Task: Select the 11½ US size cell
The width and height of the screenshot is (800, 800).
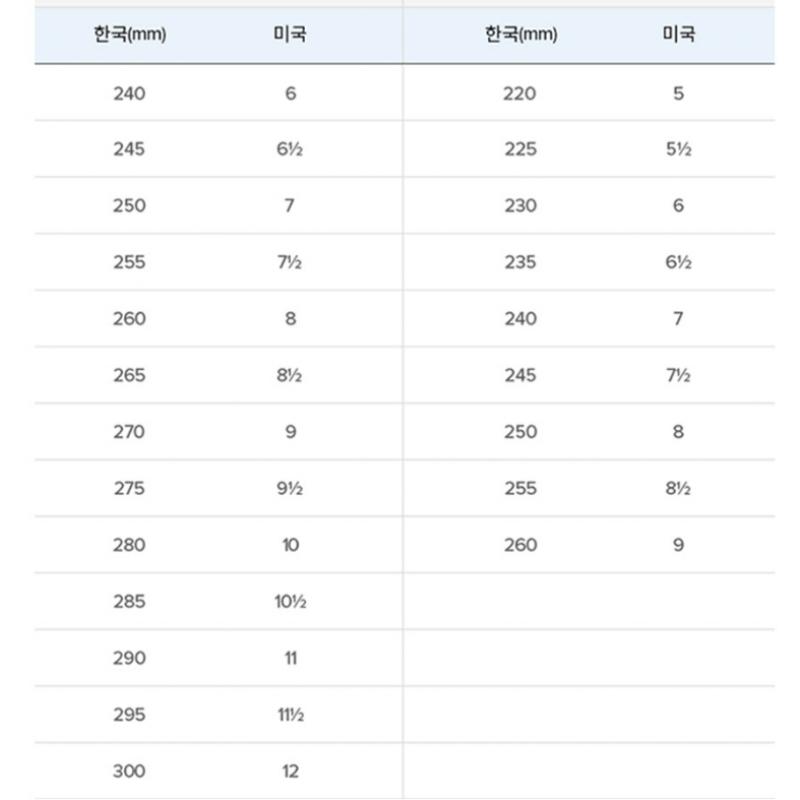Action: coord(290,715)
